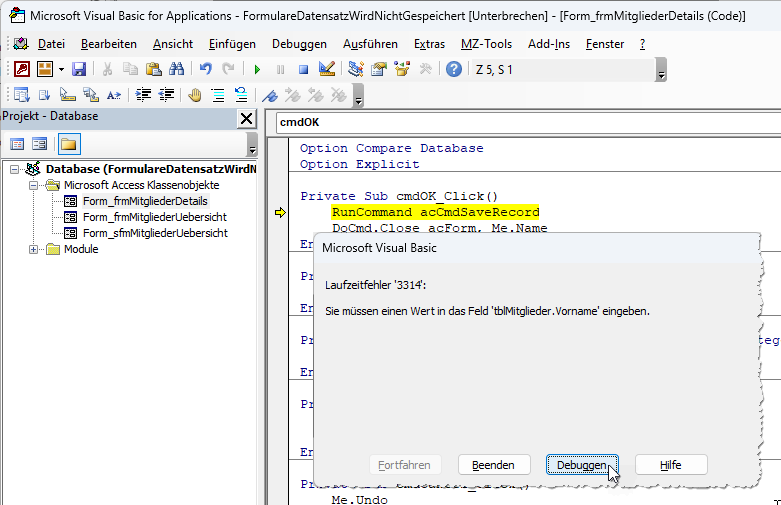This screenshot has height=505, width=781.
Task: Open the Debuggen menu
Action: (x=299, y=44)
